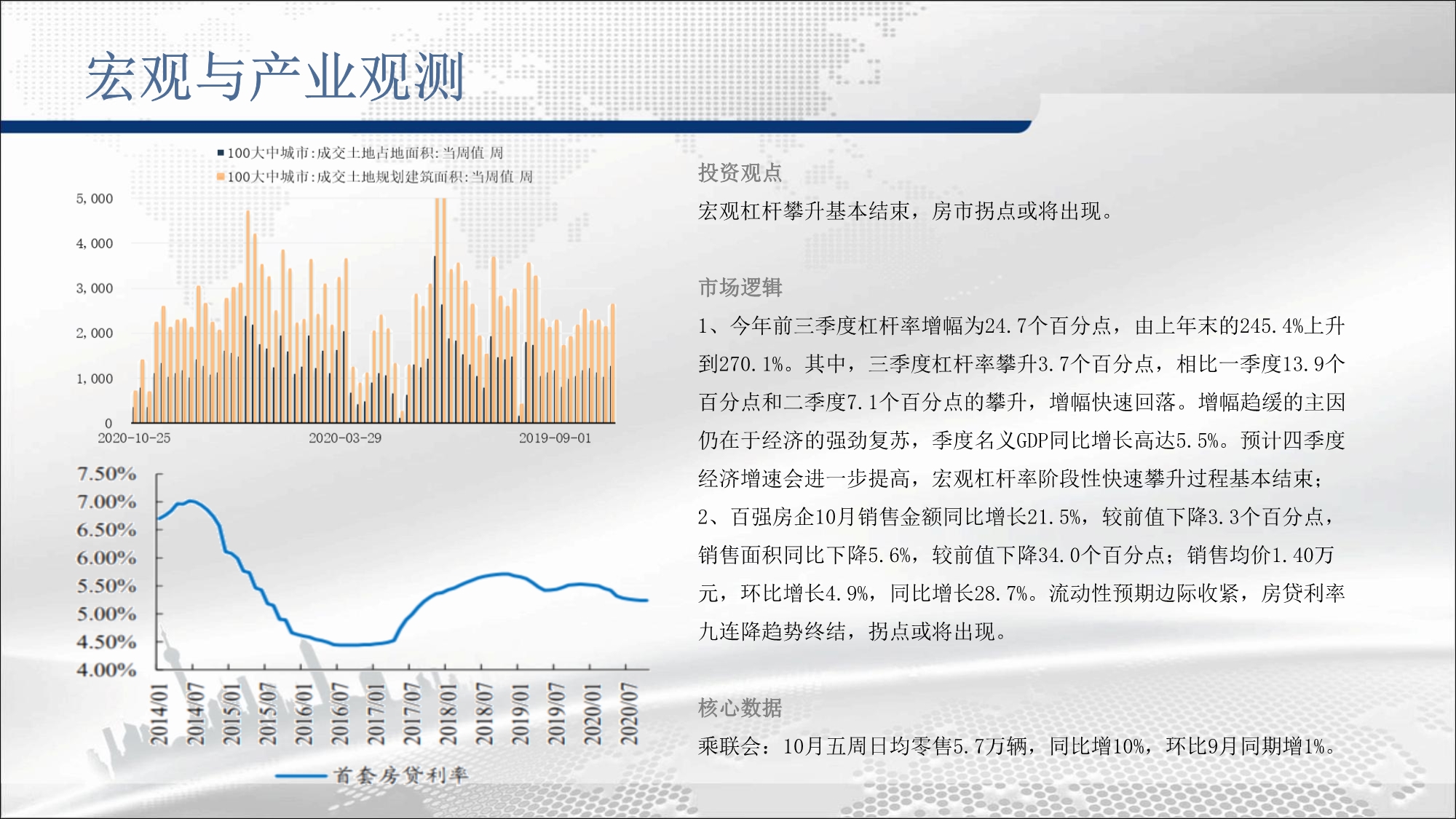Select the heading 投资观点
Image resolution: width=1456 pixels, height=819 pixels.
click(x=740, y=173)
